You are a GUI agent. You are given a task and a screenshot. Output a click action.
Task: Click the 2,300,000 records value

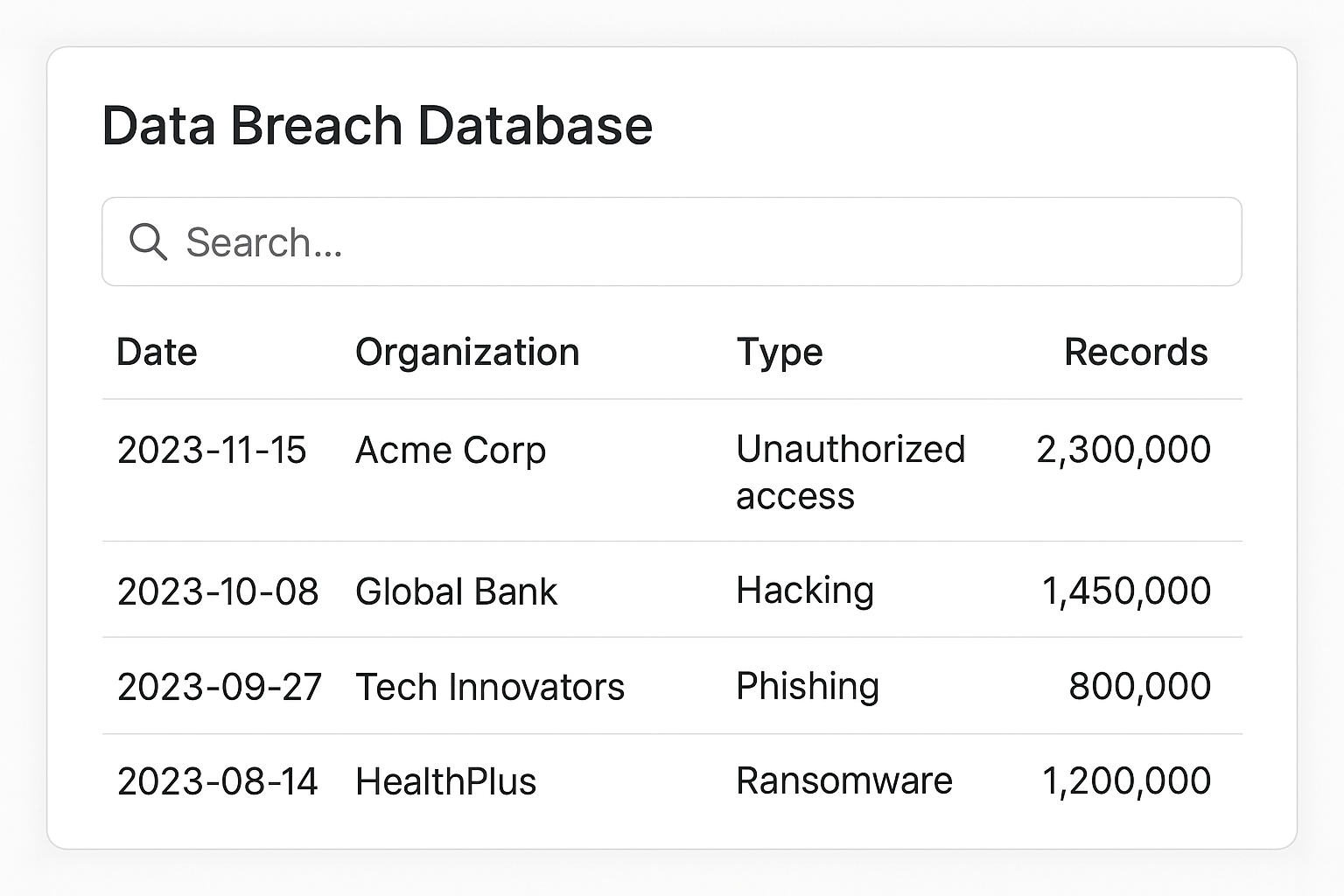pyautogui.click(x=1123, y=450)
